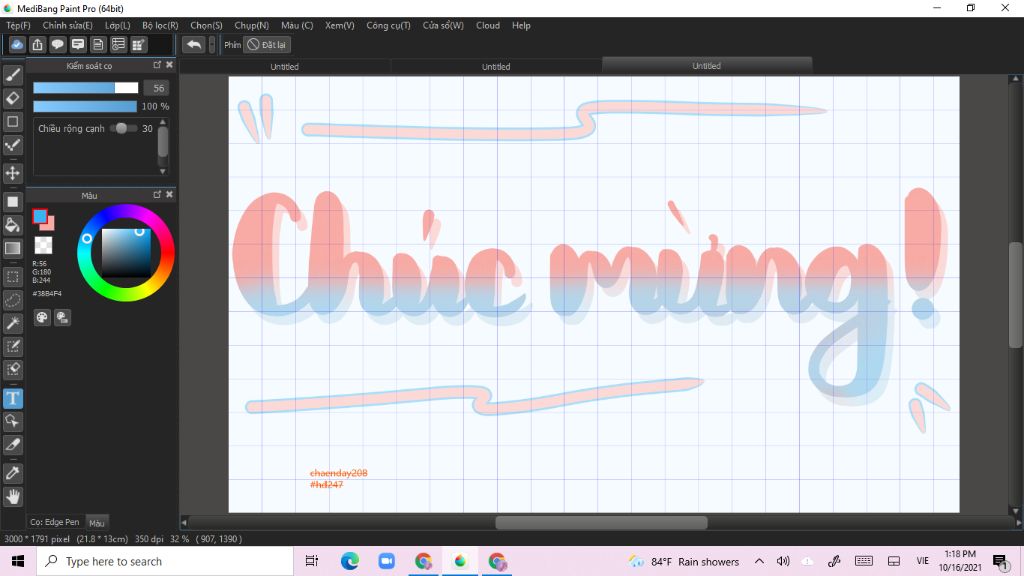
Task: Select the rectangular Select tool
Action: tap(12, 276)
